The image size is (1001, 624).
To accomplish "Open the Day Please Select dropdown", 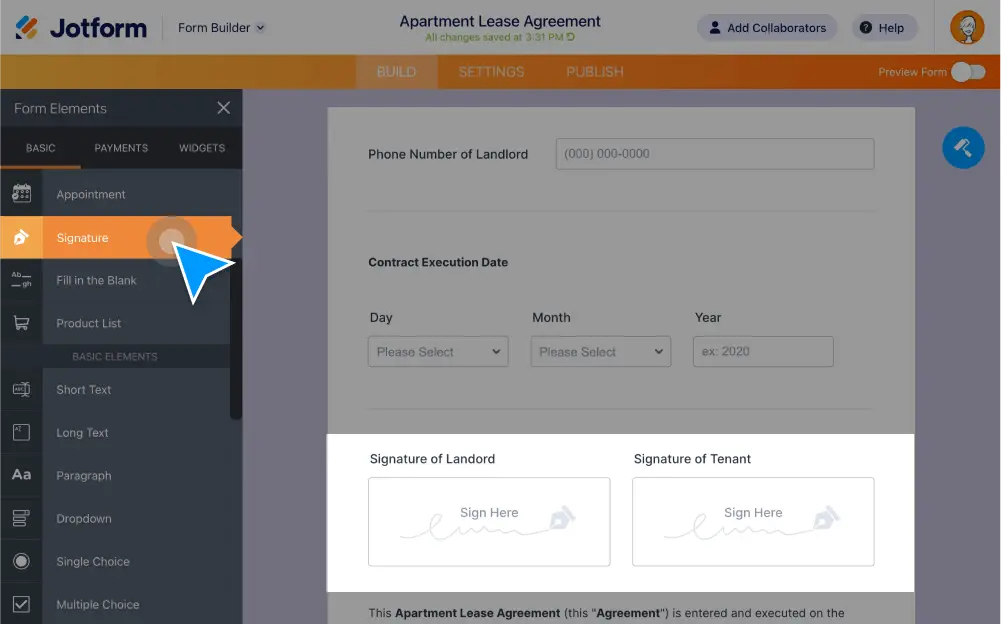I will 437,351.
